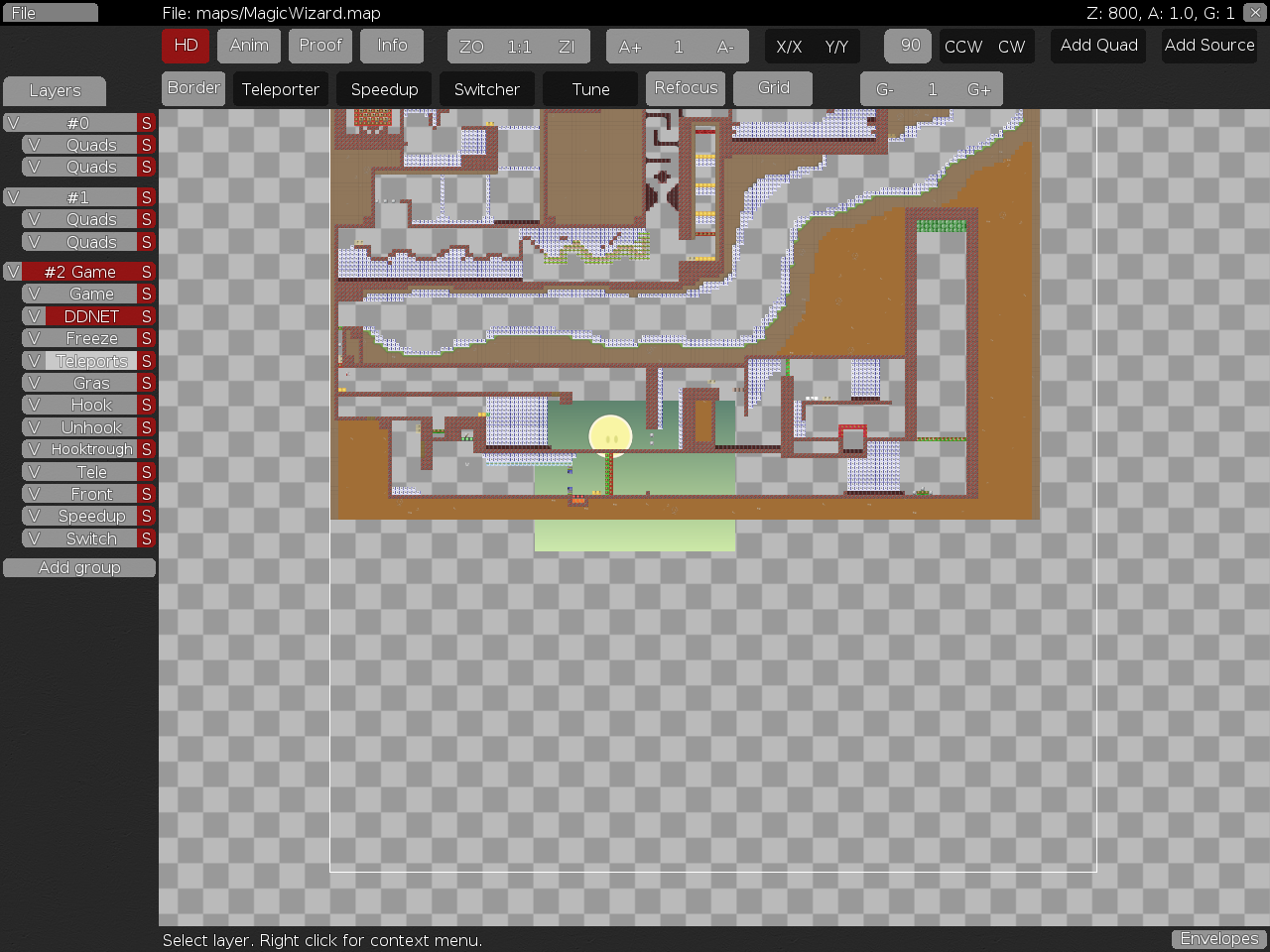This screenshot has width=1270, height=952.
Task: Increase grid size with G+
Action: click(979, 88)
